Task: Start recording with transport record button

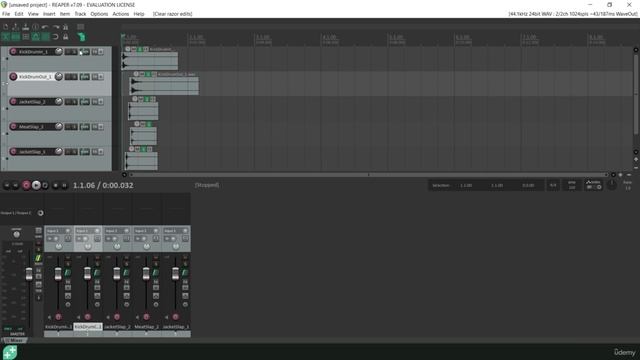Action: [x=26, y=185]
